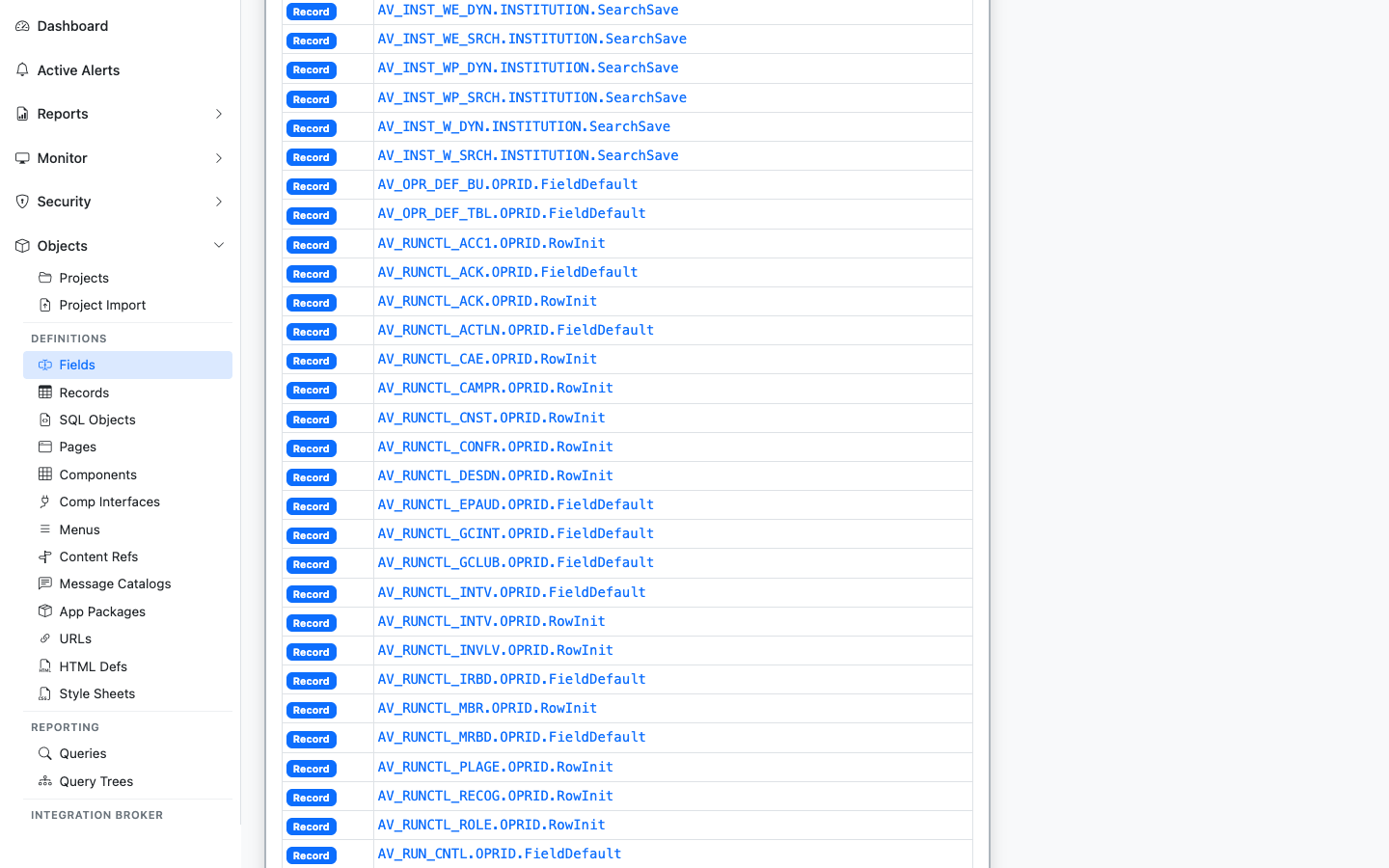Click the Comp Interfaces plug icon
The width and height of the screenshot is (1389, 868).
click(x=45, y=502)
